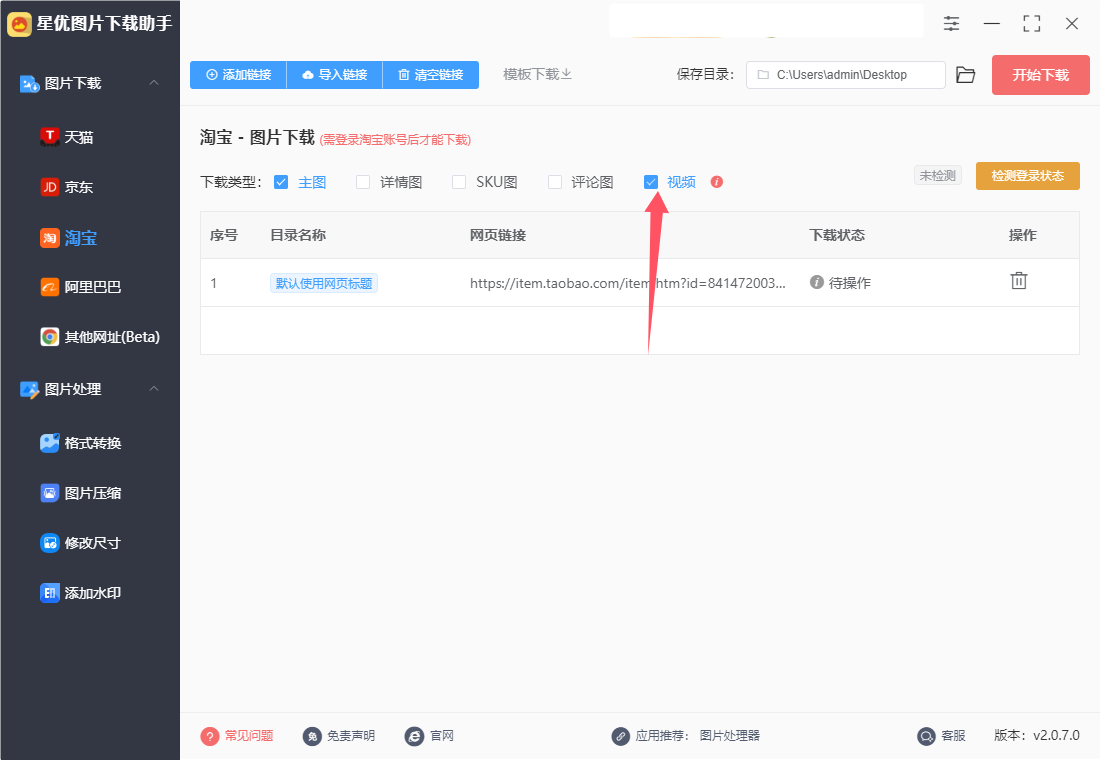The width and height of the screenshot is (1100, 760).
Task: Click the red info icon beside 视频
Action: [716, 182]
